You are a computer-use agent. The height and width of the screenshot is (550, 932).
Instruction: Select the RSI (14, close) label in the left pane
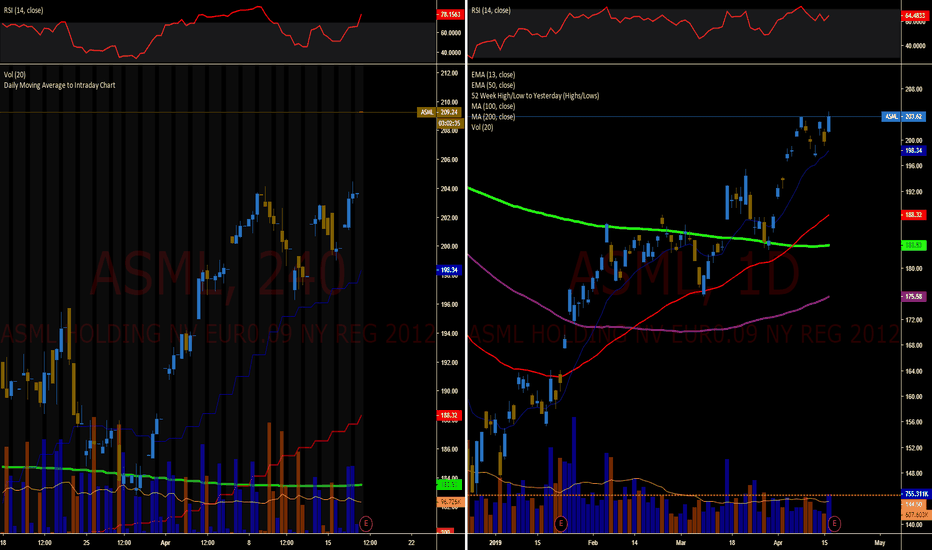24,10
